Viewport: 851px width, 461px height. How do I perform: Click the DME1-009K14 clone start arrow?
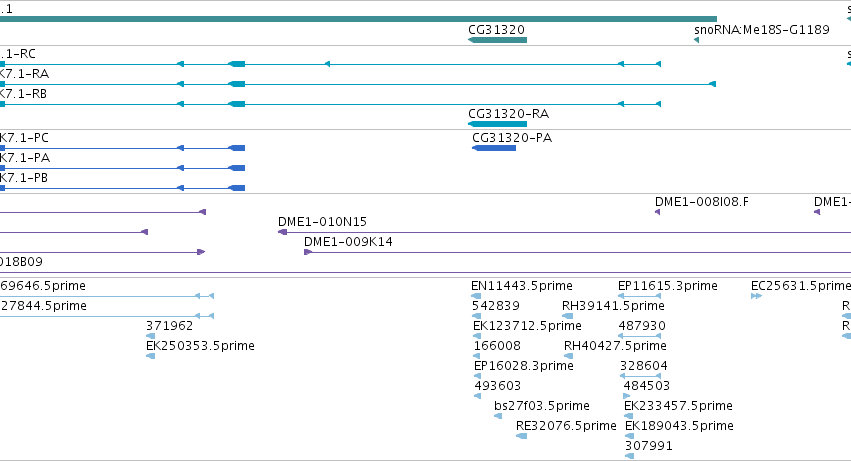point(308,252)
